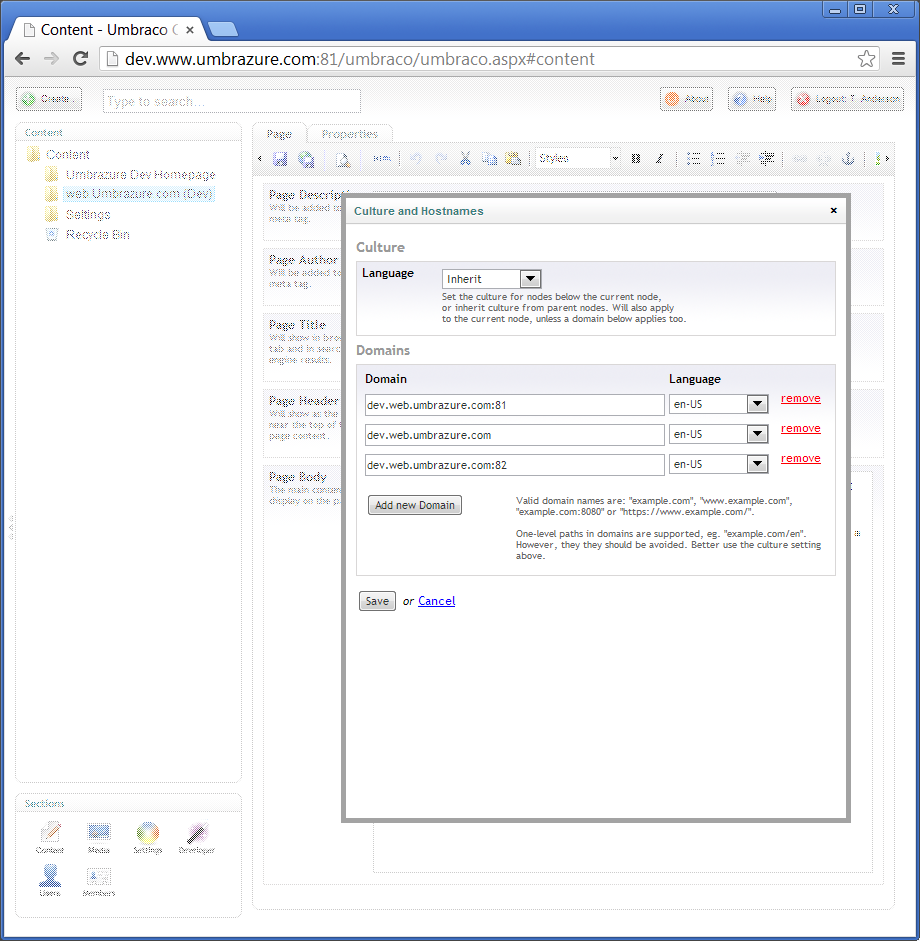Click the Add new Domain button
This screenshot has width=920, height=941.
tap(414, 505)
